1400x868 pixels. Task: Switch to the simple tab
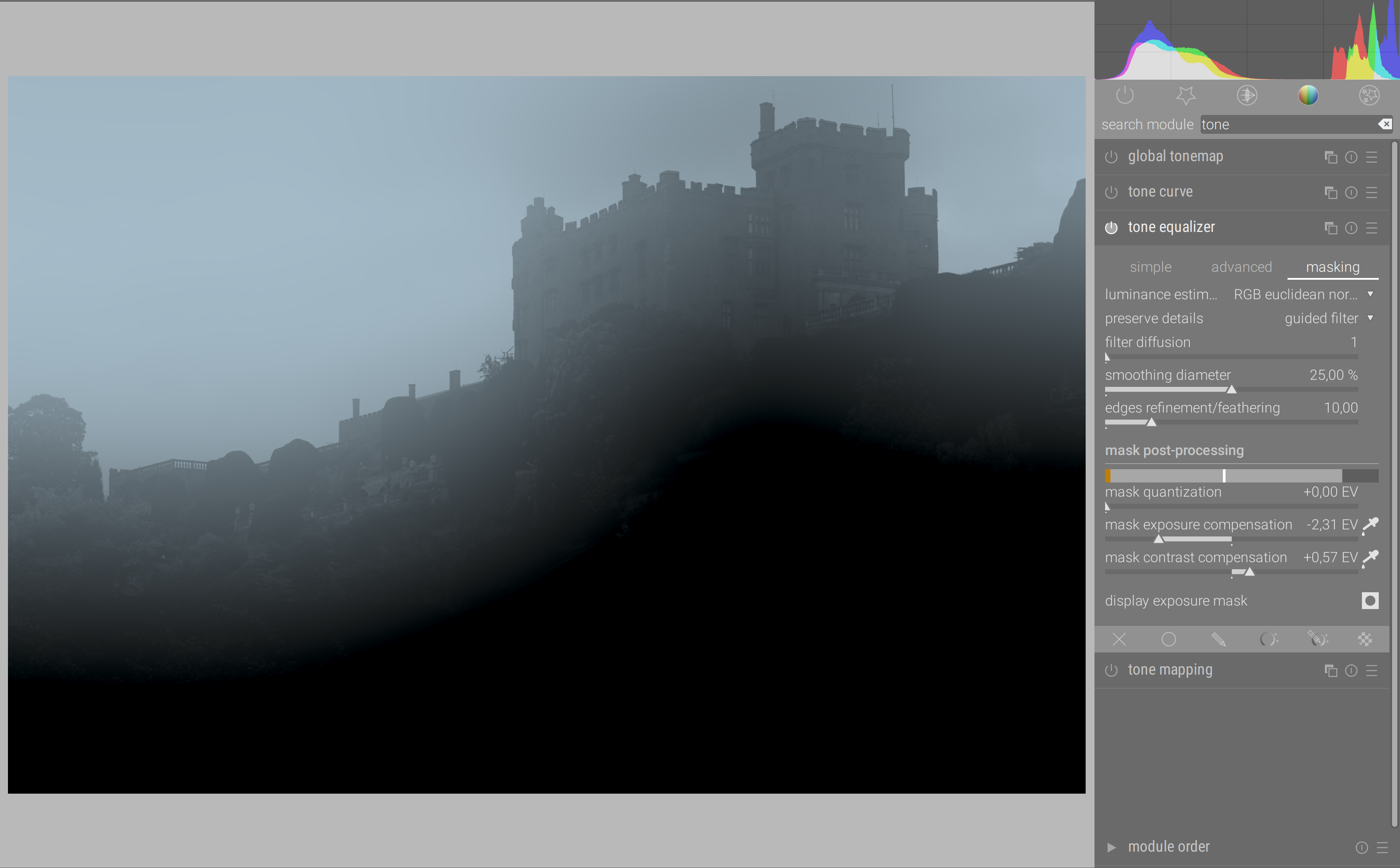[x=1150, y=267]
